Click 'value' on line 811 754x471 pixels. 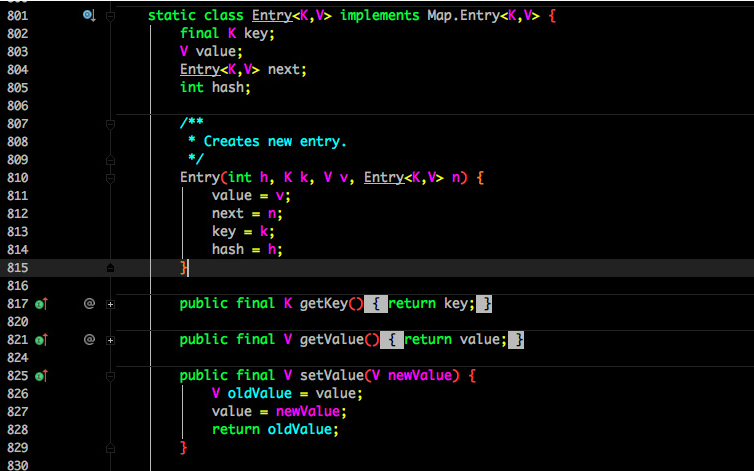(232, 195)
